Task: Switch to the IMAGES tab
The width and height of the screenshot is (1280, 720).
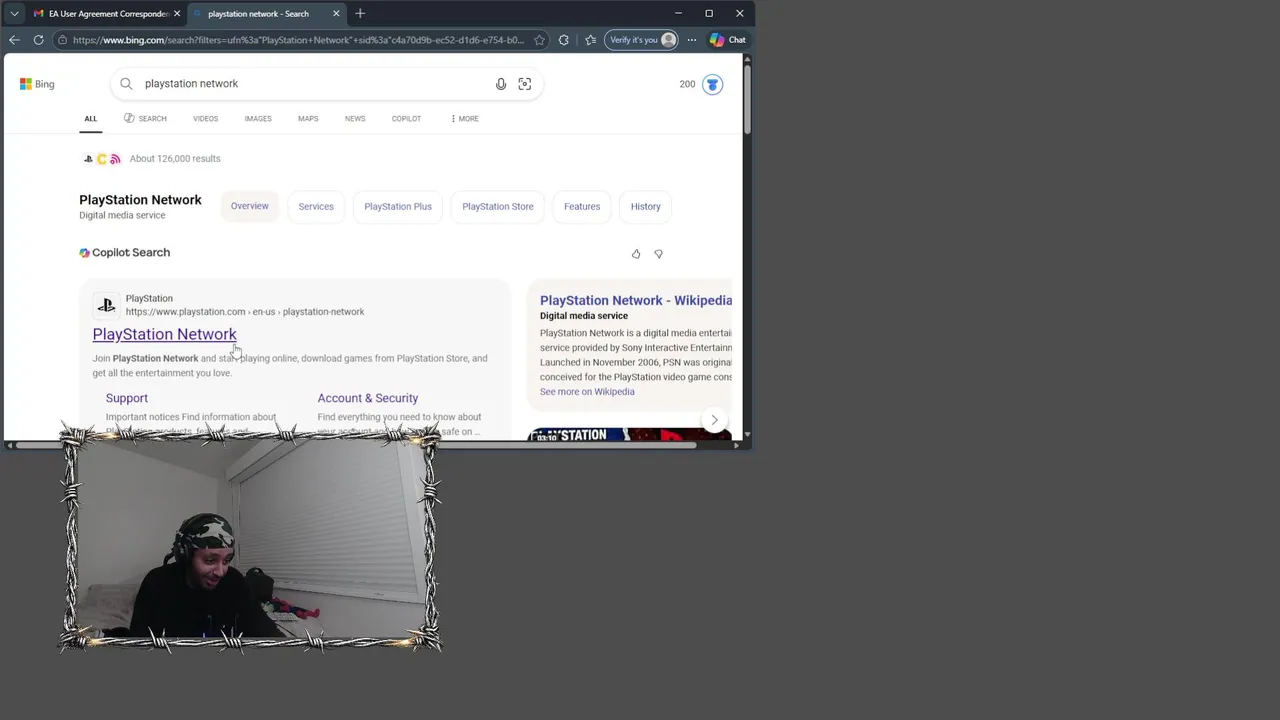Action: 258,118
